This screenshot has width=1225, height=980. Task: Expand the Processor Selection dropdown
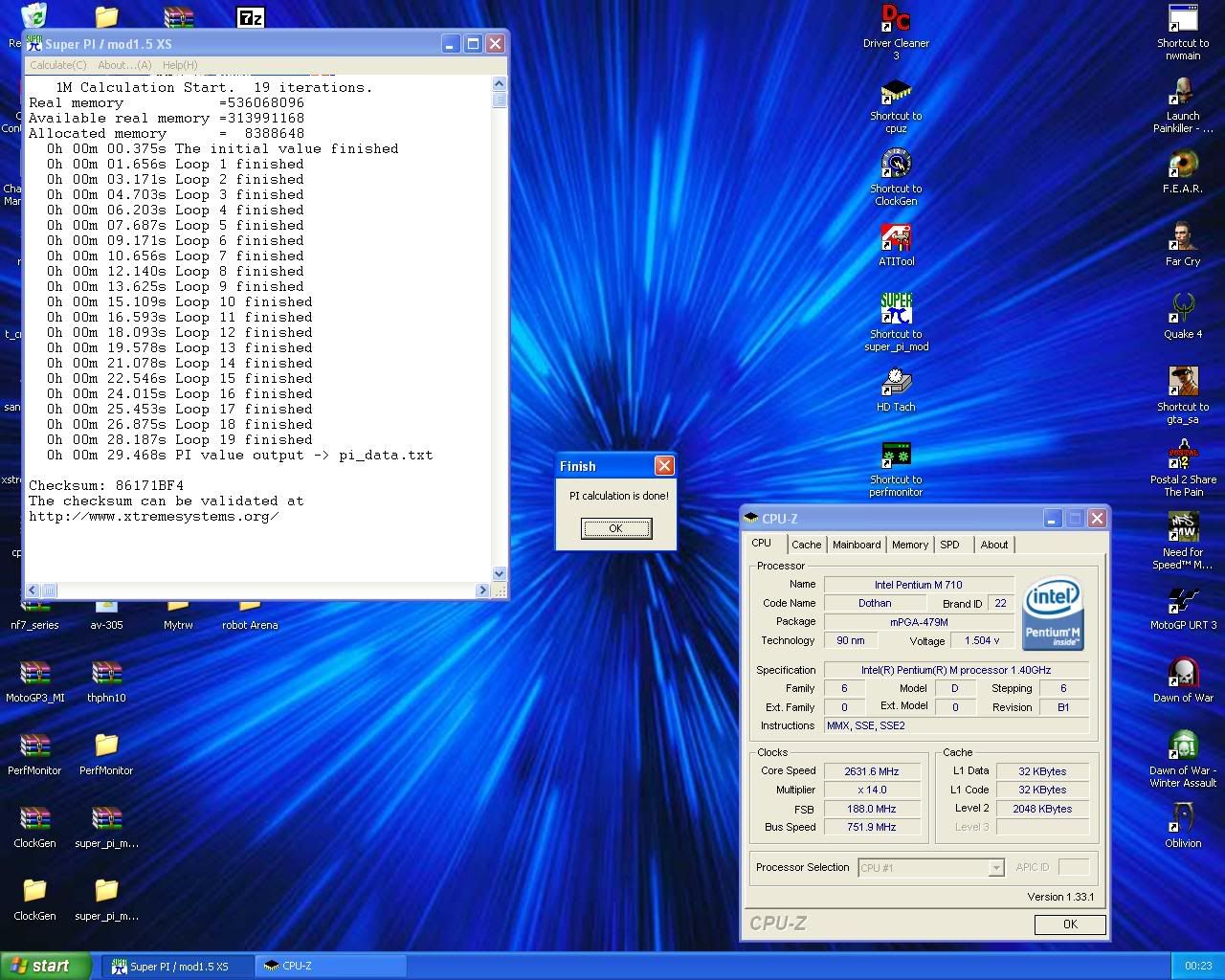tap(995, 868)
